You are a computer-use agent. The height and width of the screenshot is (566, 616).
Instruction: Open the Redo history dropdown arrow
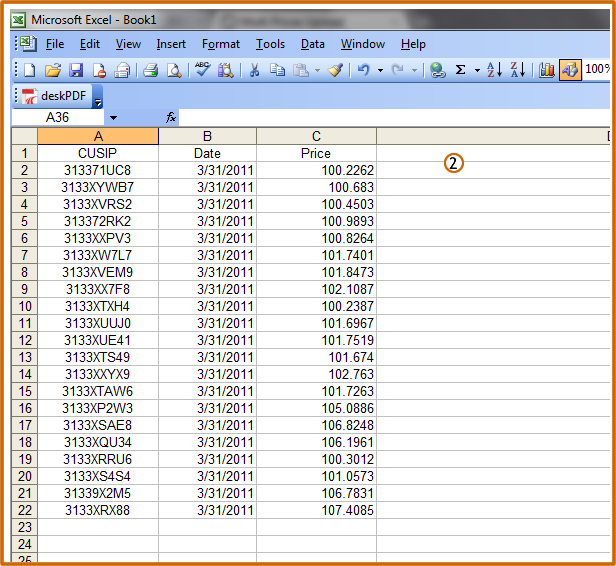tap(414, 71)
